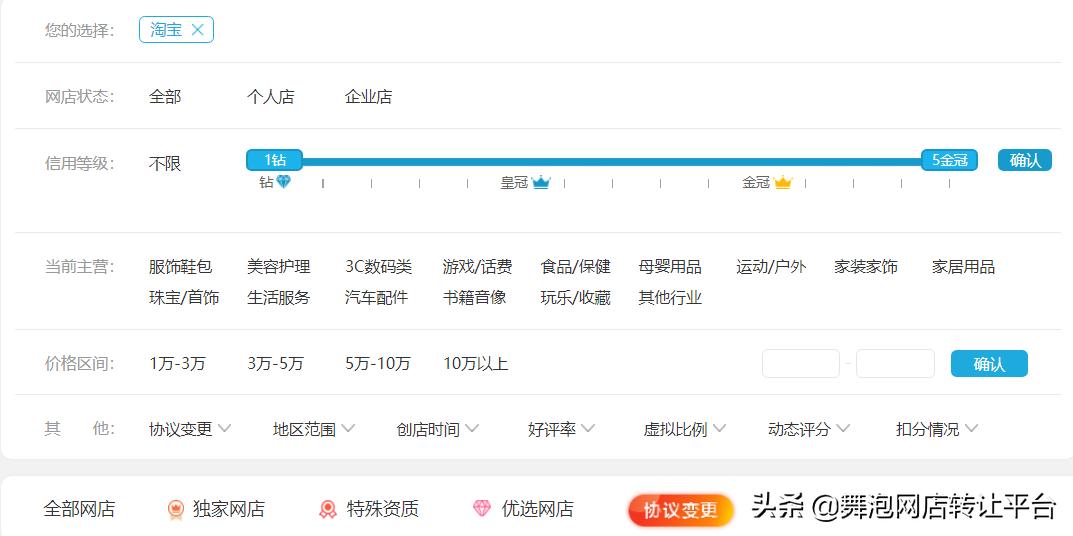The height and width of the screenshot is (536, 1073).
Task: Select the 家装家饰 category
Action: click(x=866, y=267)
